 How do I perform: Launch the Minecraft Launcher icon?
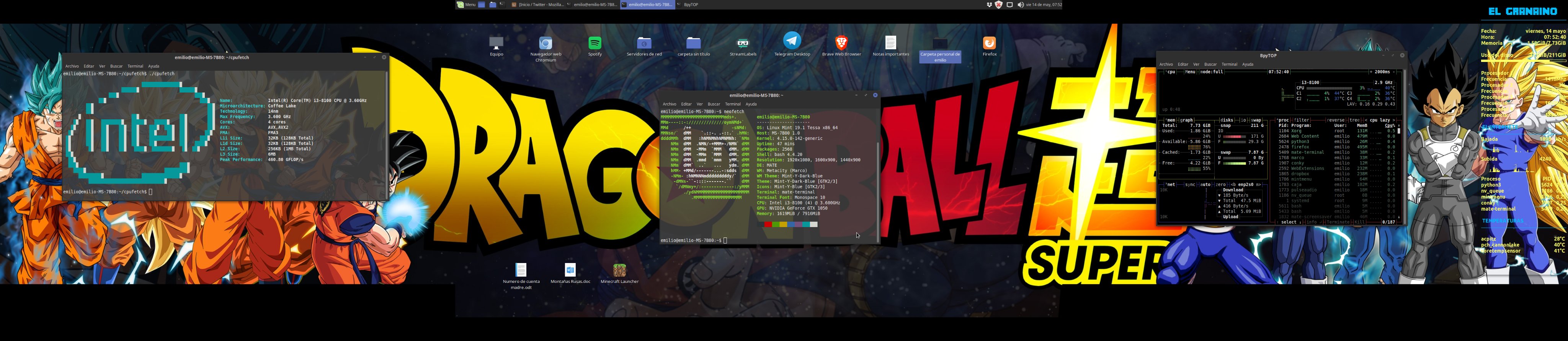pyautogui.click(x=619, y=271)
